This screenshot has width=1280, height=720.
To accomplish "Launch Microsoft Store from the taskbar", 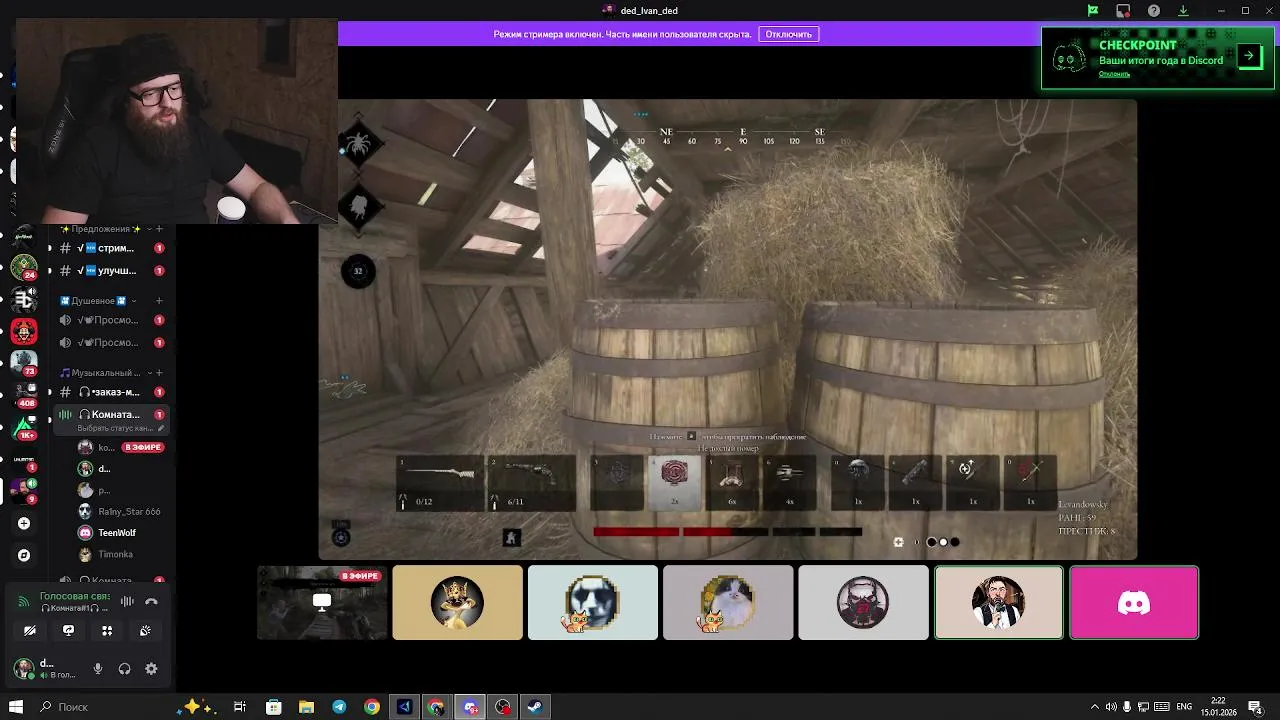I will point(273,707).
